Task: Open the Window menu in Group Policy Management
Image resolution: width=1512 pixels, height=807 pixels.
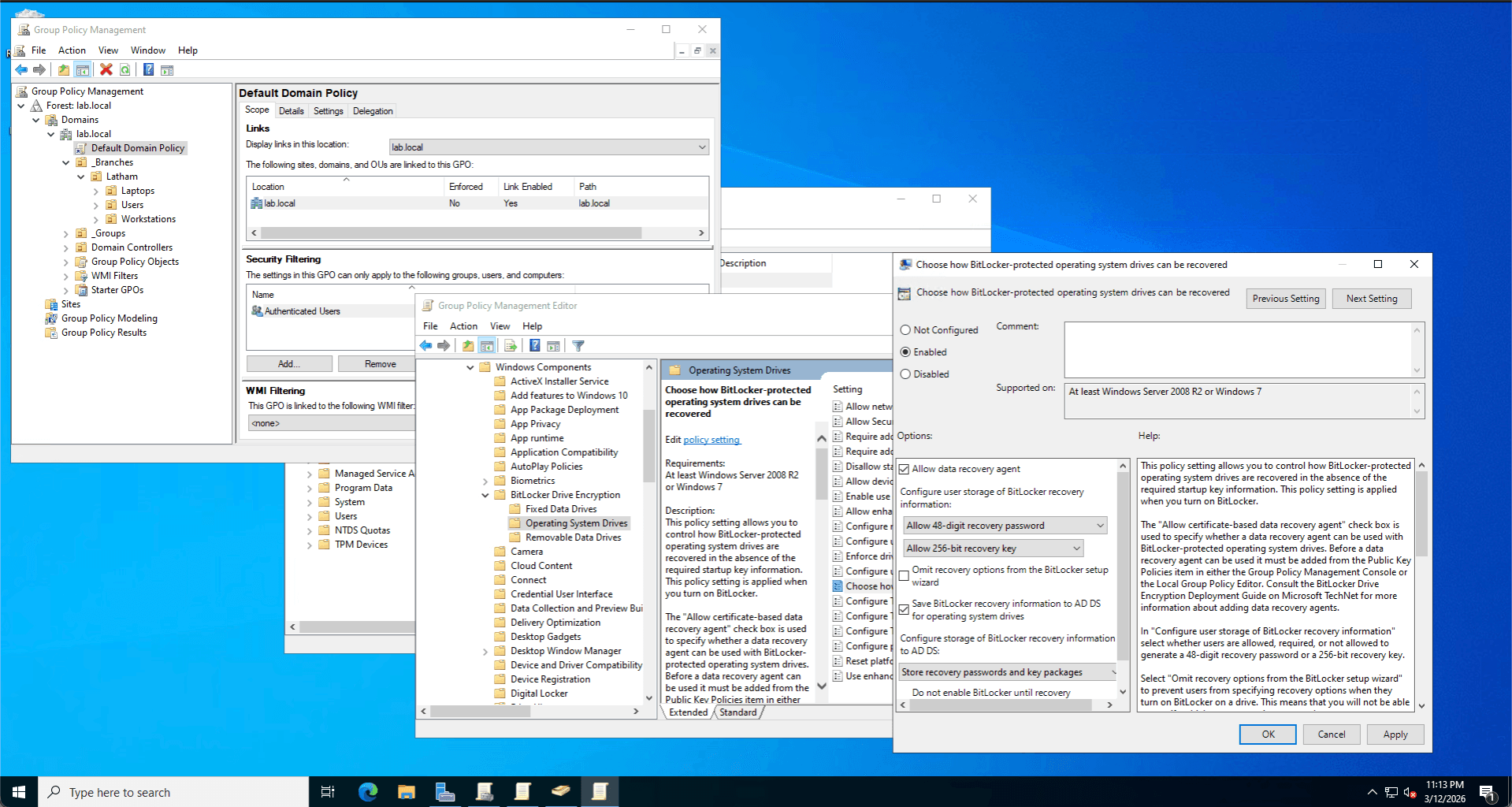Action: [147, 50]
